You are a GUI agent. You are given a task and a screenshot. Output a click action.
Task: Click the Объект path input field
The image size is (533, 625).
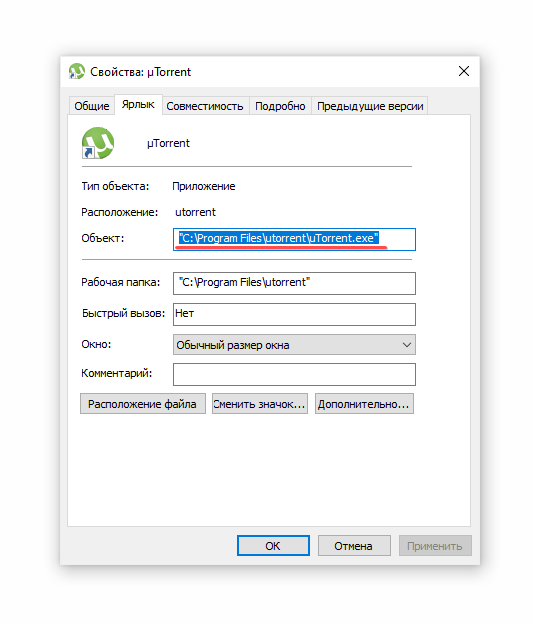[x=294, y=240]
